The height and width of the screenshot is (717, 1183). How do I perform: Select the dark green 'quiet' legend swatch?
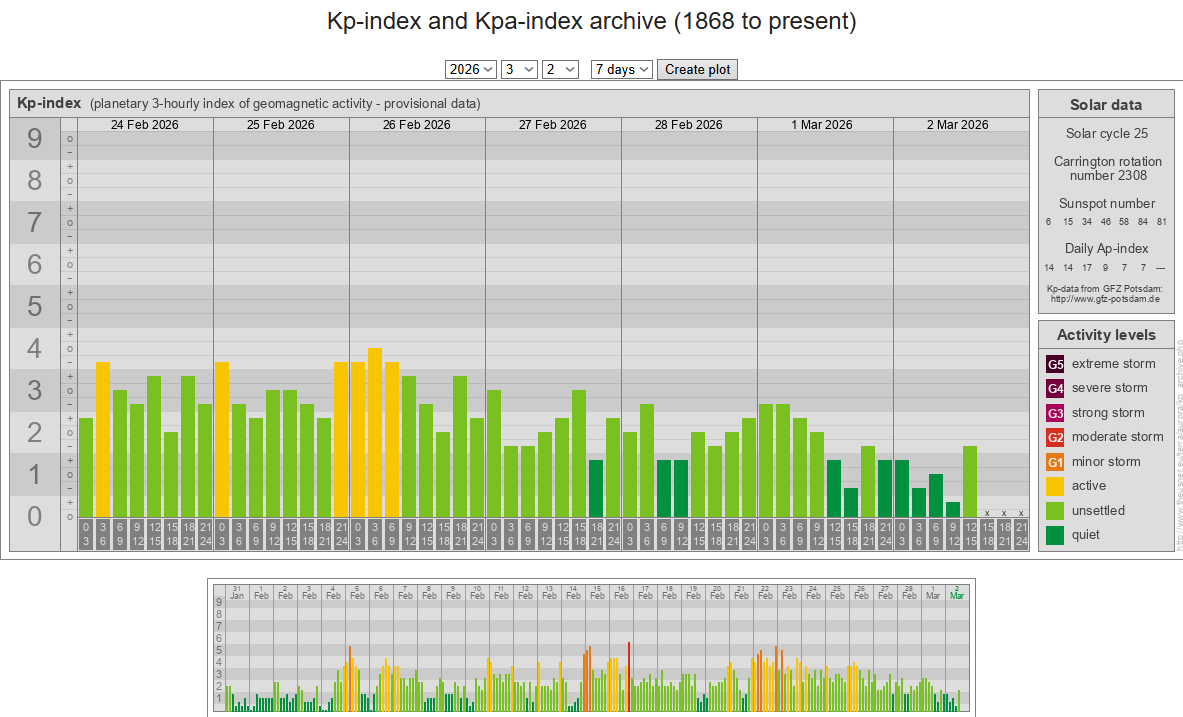(x=1055, y=535)
